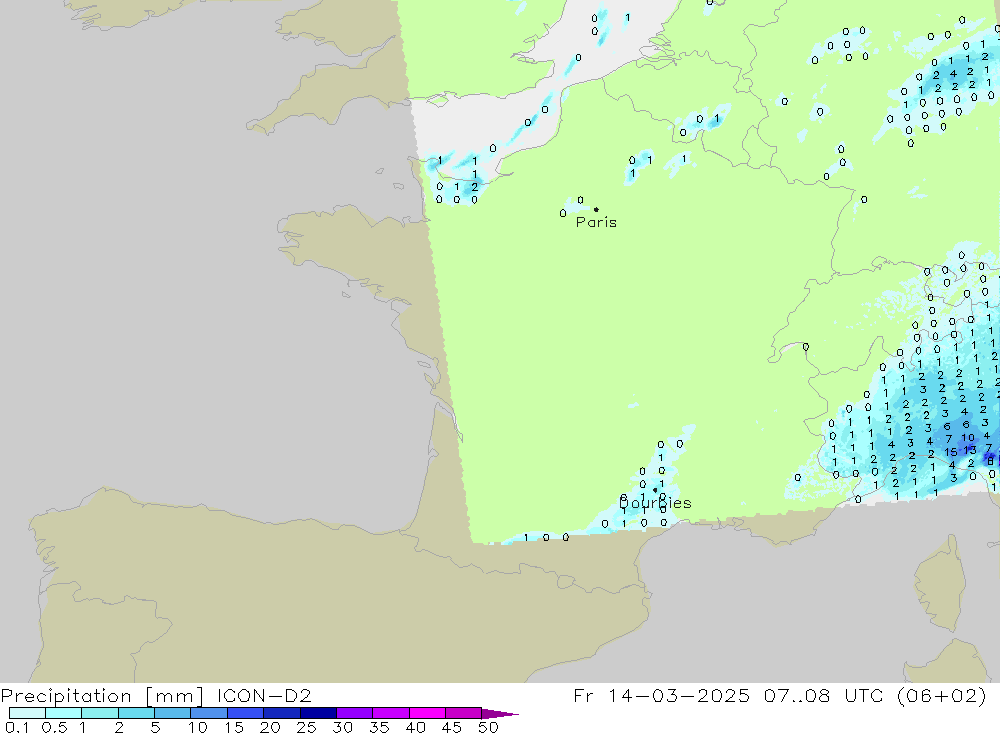Image resolution: width=1000 pixels, height=733 pixels.
Task: Click the legend scale label 0.5
Action: (54, 727)
